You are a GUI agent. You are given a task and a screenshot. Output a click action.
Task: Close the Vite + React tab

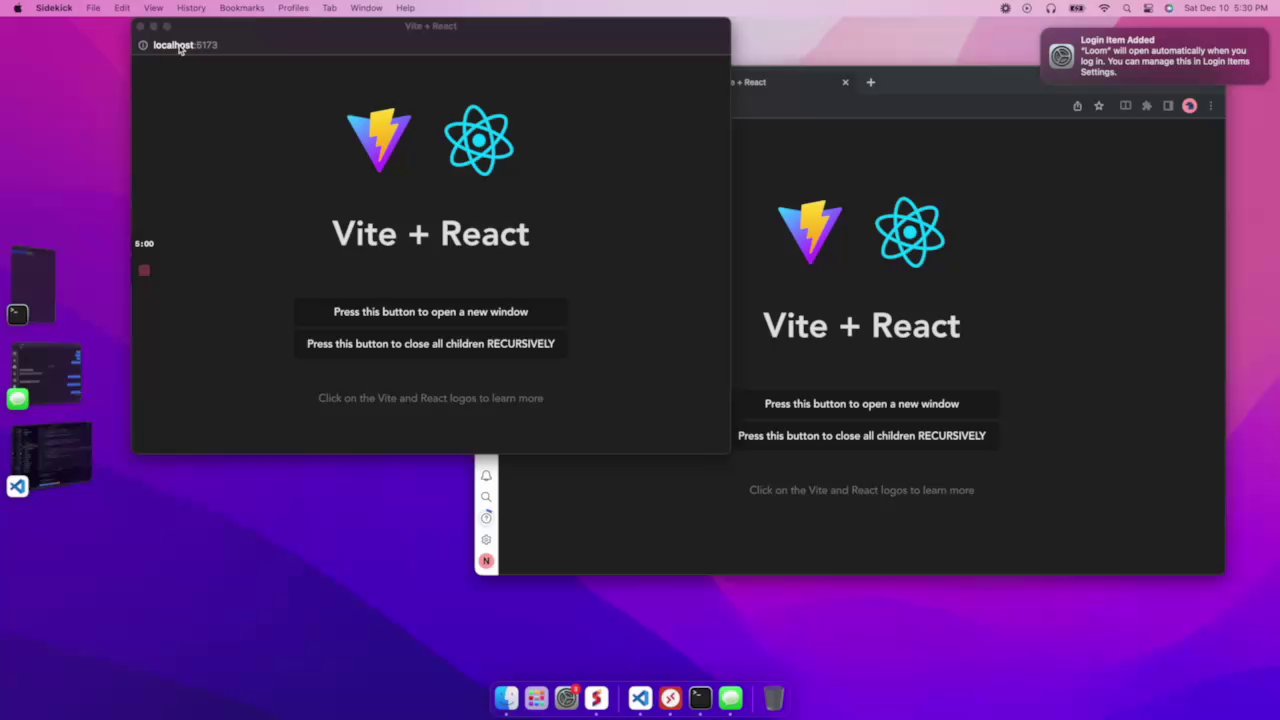845,82
